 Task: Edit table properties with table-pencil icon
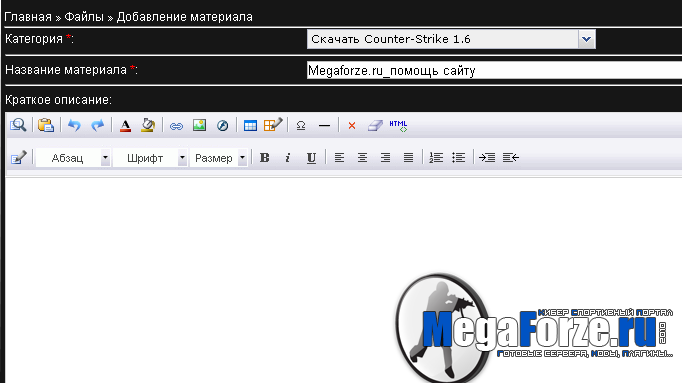tap(273, 125)
